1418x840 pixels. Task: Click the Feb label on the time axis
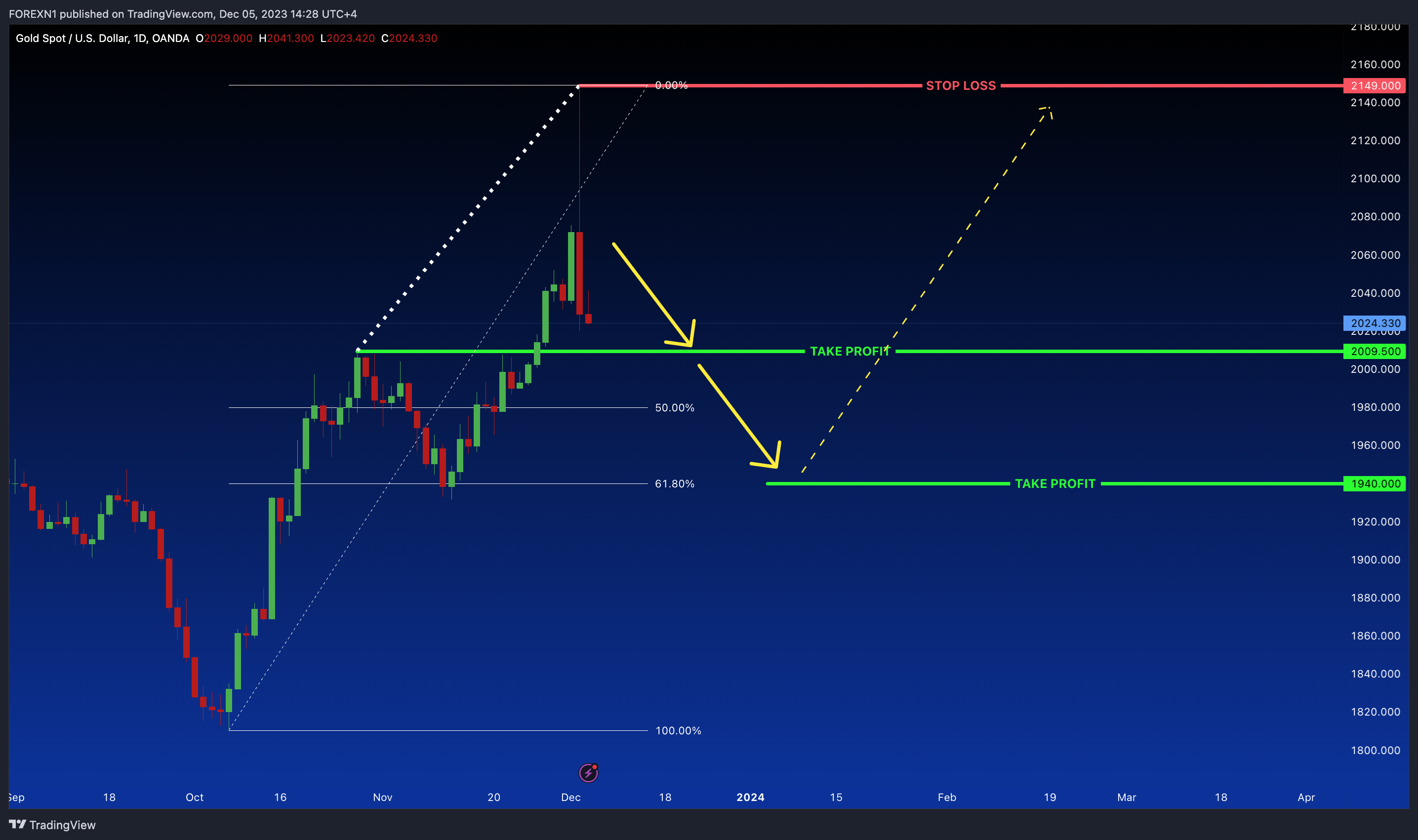tap(947, 797)
